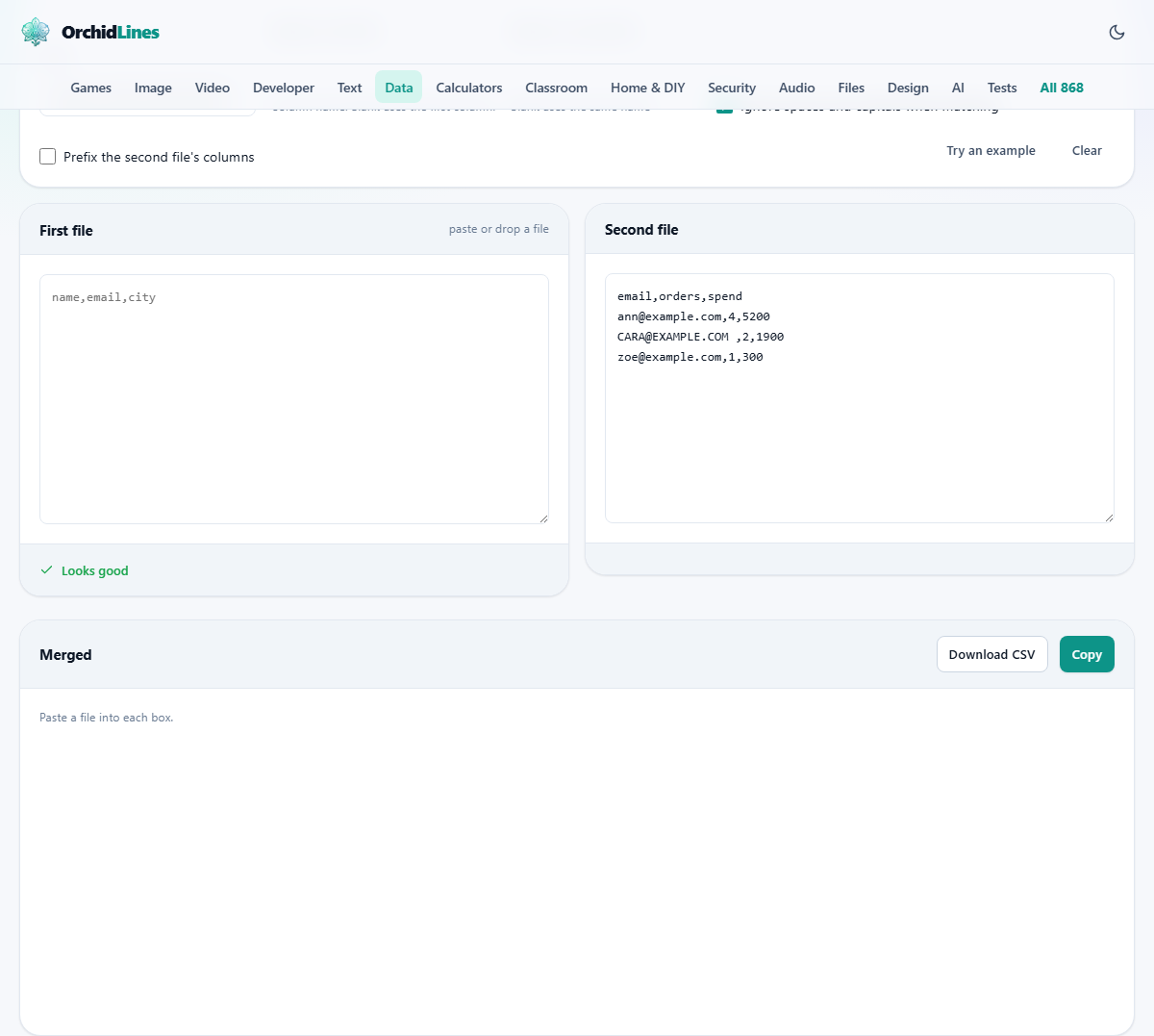
Task: Open the Games category
Action: point(91,88)
